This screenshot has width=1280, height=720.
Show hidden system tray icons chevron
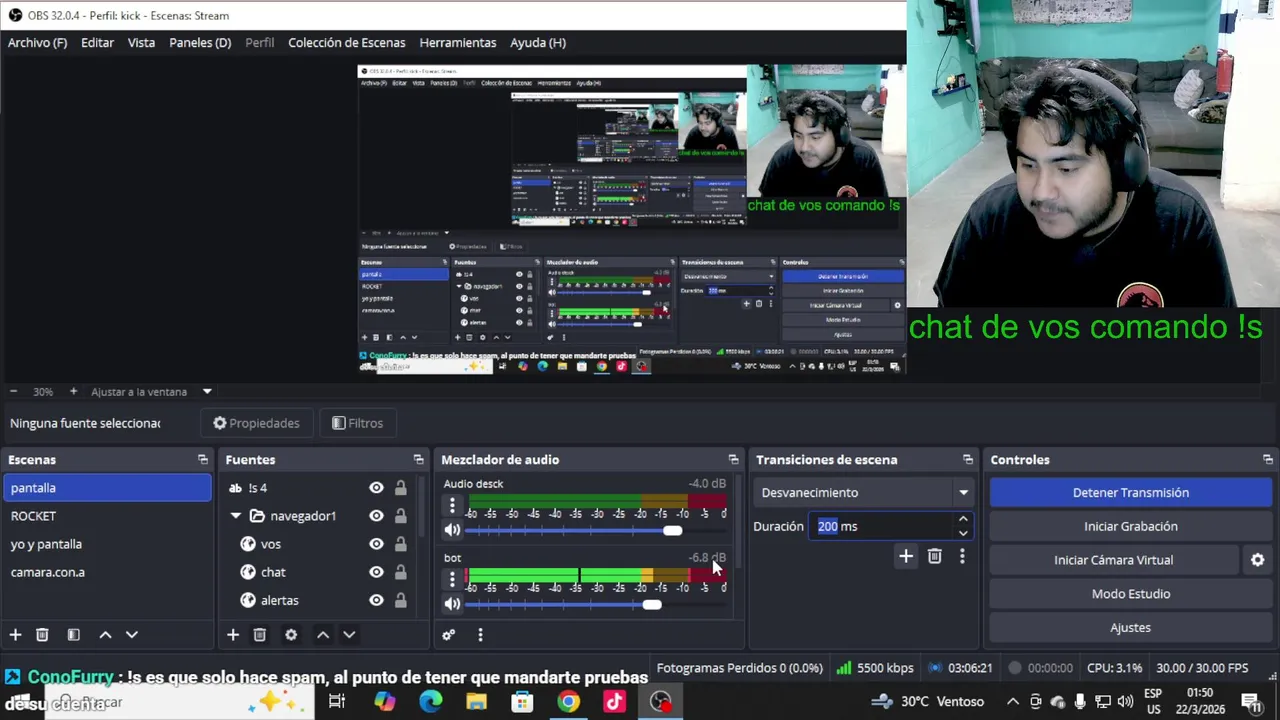click(1013, 701)
